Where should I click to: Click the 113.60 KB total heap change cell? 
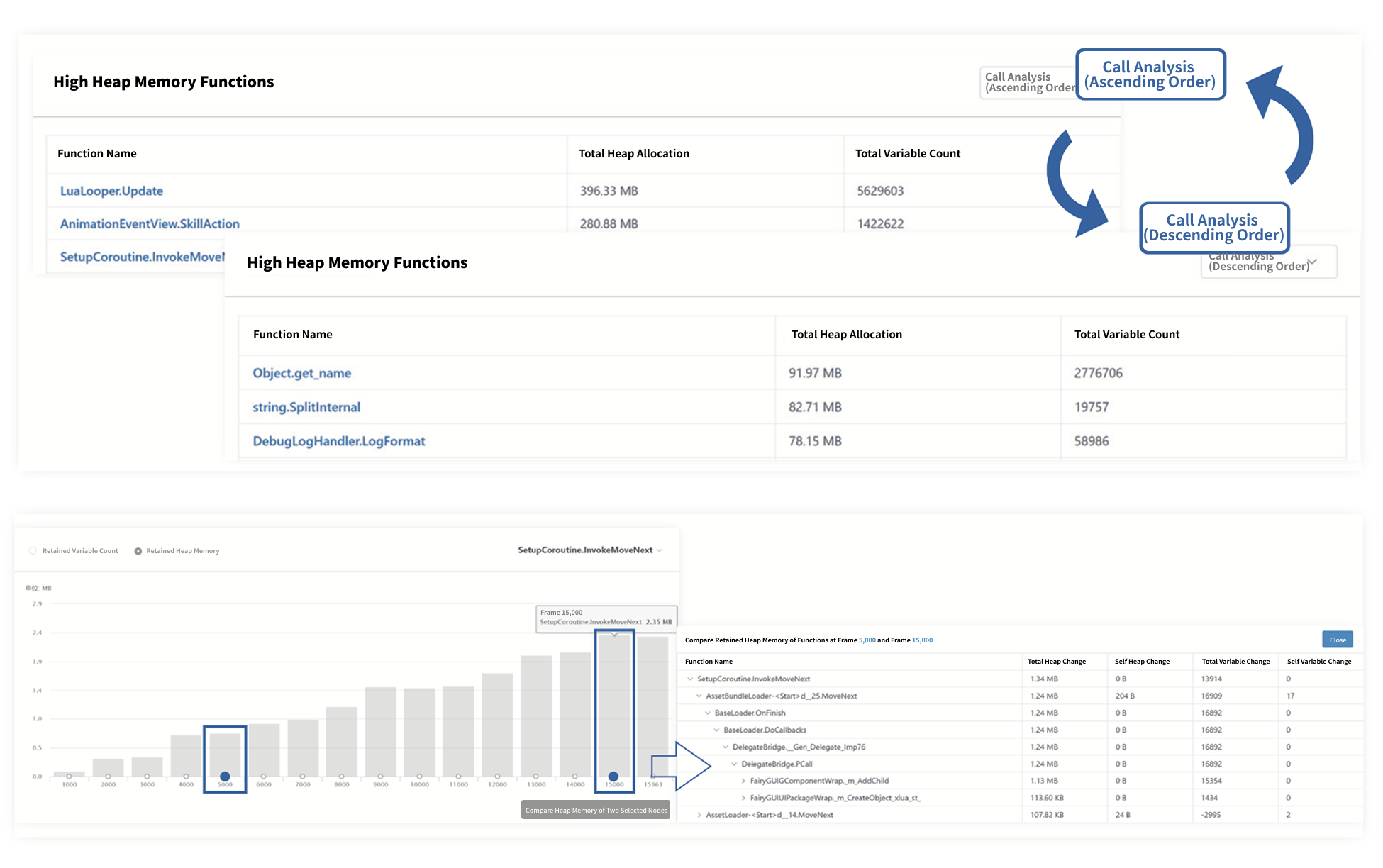tap(1047, 798)
